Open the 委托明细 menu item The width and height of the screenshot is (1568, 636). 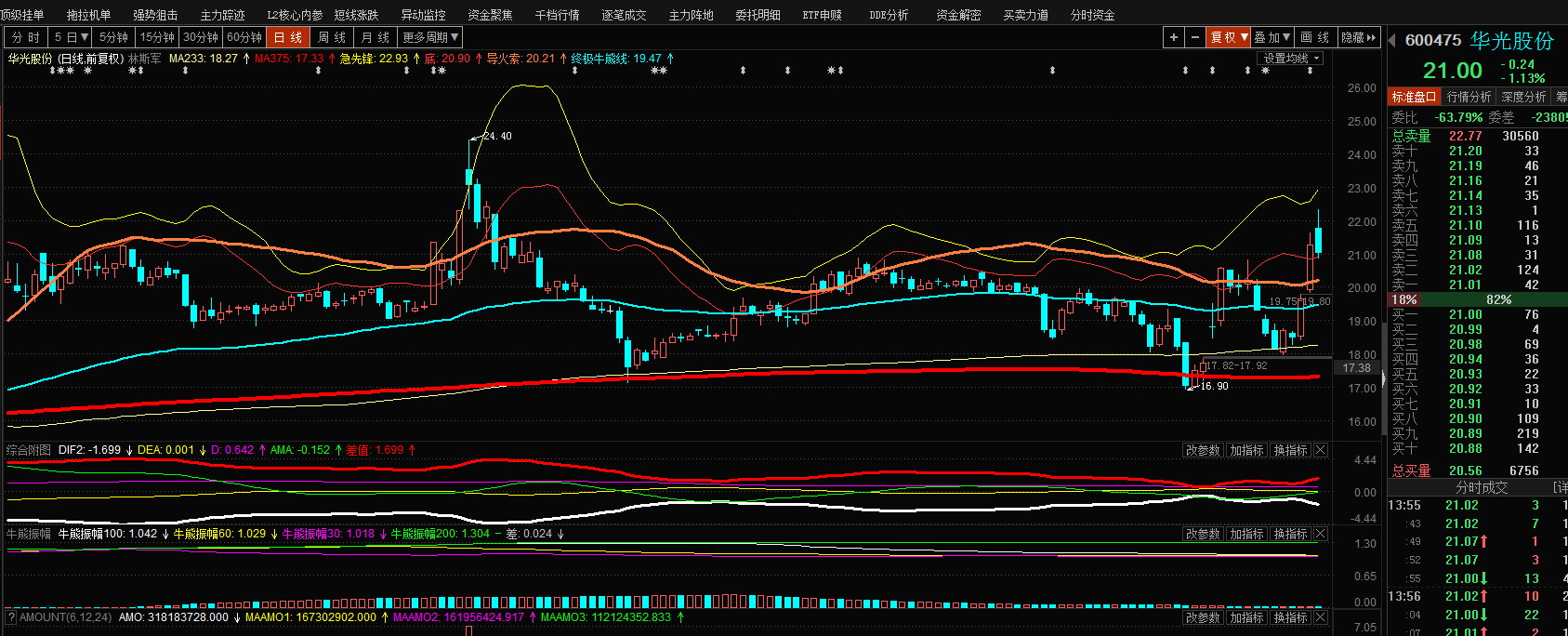[758, 15]
